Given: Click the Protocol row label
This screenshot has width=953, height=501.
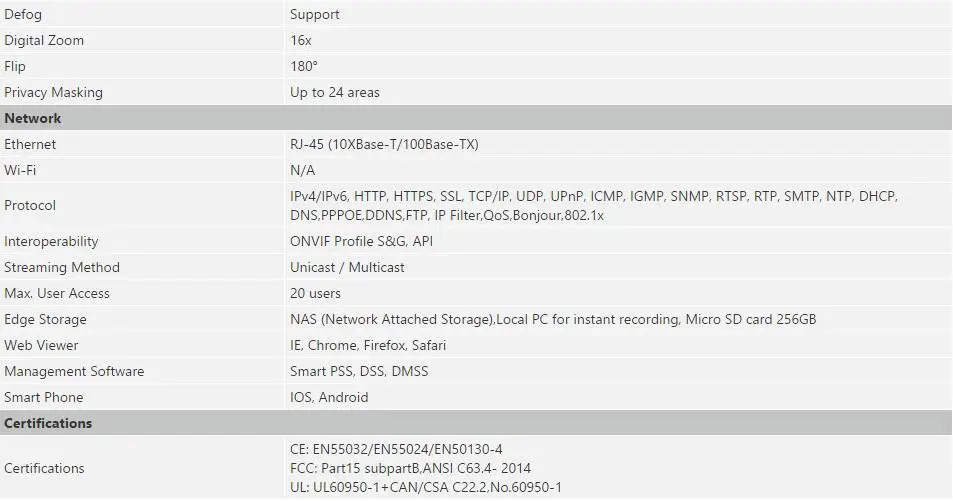Looking at the screenshot, I should click(x=30, y=206).
